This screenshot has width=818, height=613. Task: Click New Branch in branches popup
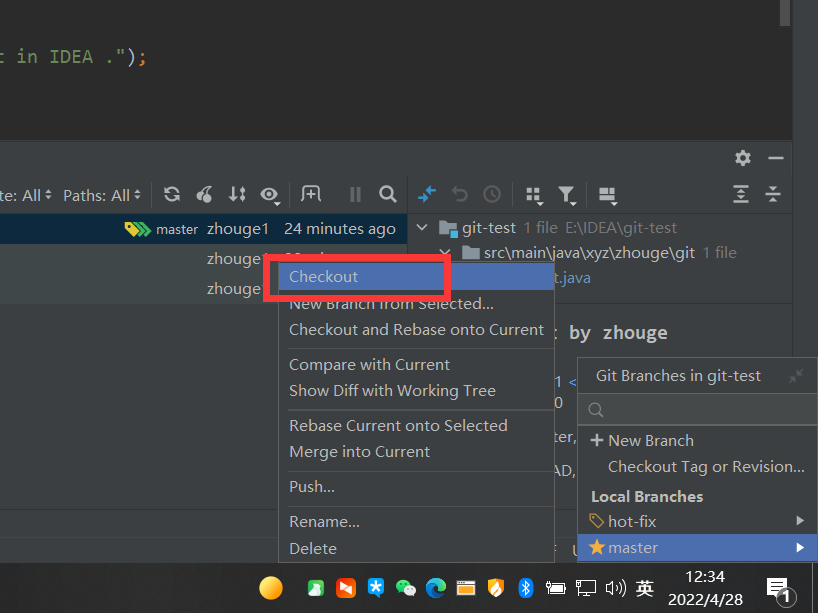(697, 440)
